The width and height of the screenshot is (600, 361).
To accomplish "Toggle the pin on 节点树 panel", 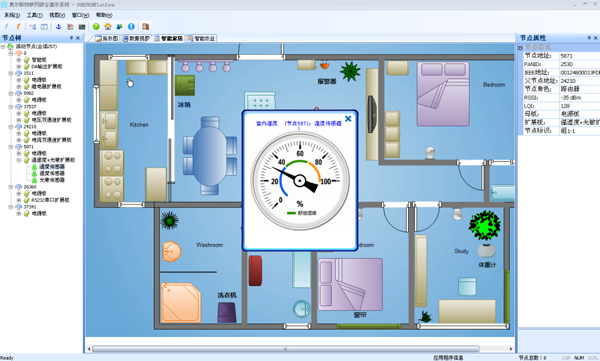I will pos(71,38).
